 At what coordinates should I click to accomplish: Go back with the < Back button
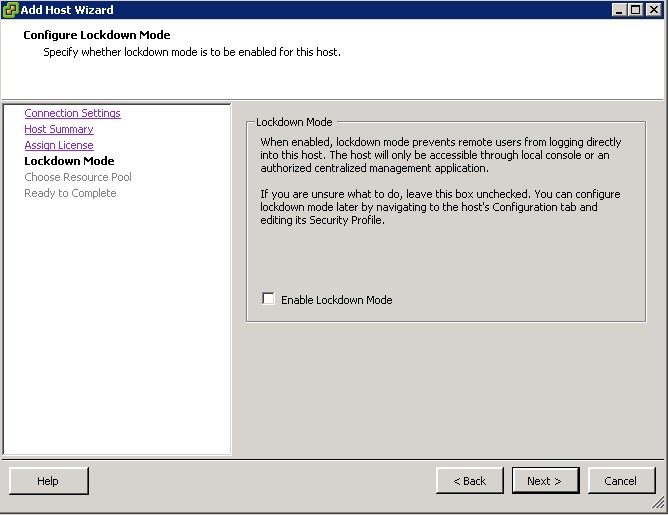[470, 481]
